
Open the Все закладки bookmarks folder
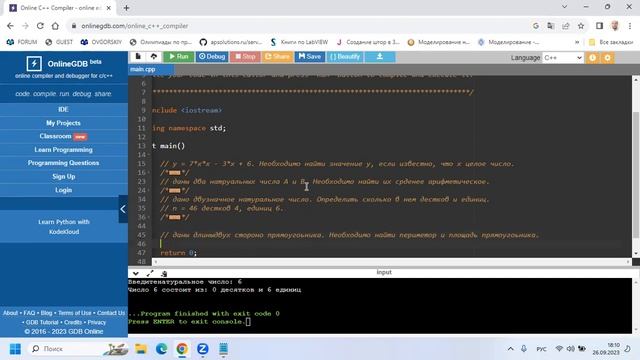tap(611, 42)
